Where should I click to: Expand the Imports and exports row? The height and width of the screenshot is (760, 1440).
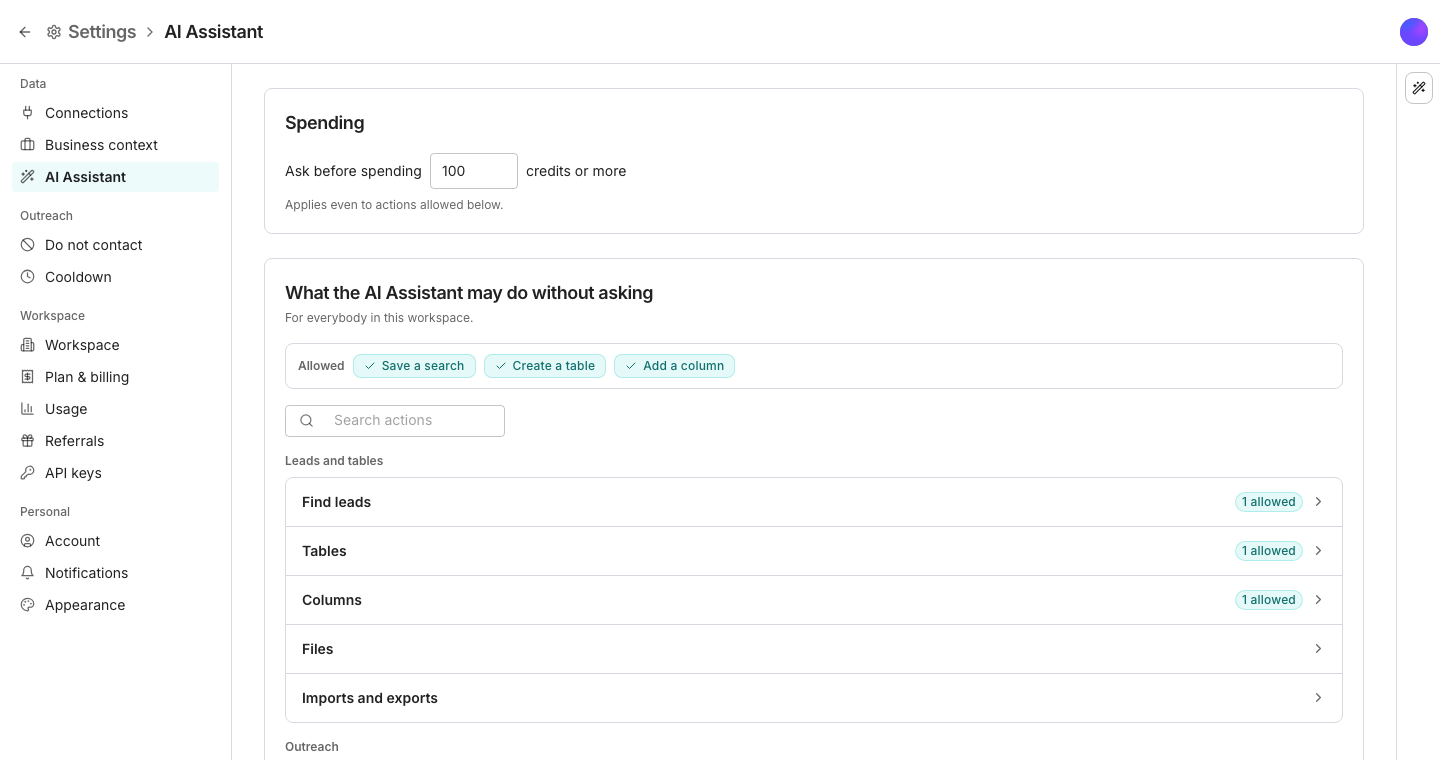pos(814,698)
